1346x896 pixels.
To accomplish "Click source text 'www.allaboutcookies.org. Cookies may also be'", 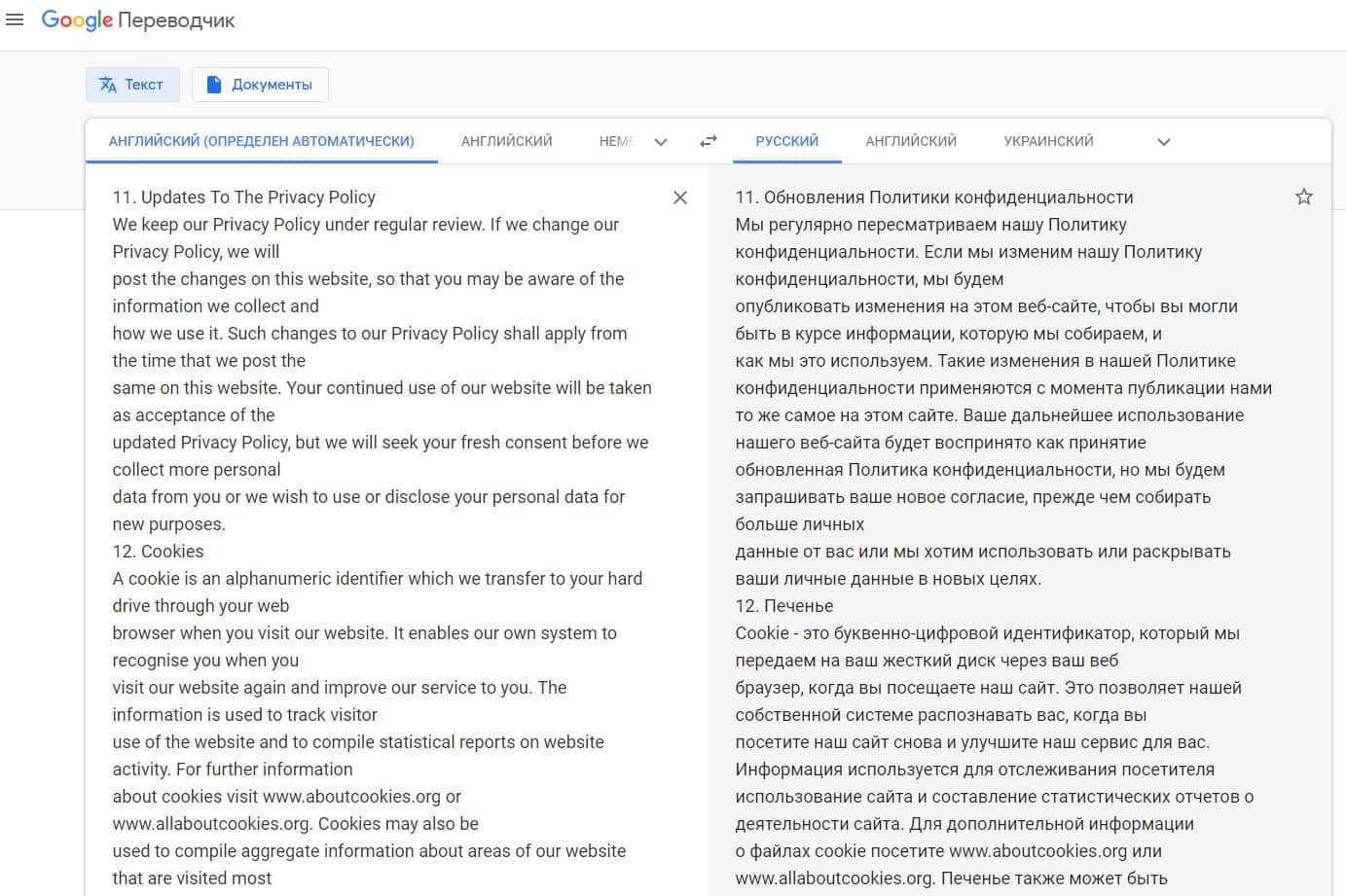I will [x=295, y=824].
